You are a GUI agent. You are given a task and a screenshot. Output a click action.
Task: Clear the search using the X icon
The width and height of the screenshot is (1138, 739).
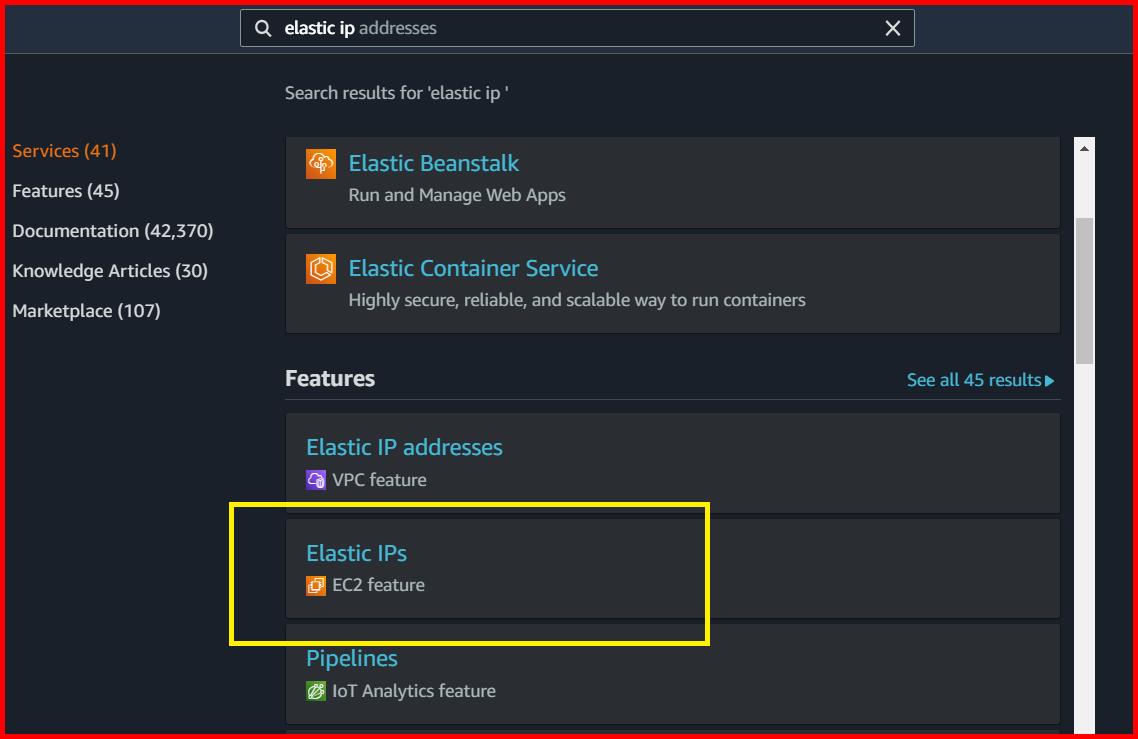tap(893, 28)
